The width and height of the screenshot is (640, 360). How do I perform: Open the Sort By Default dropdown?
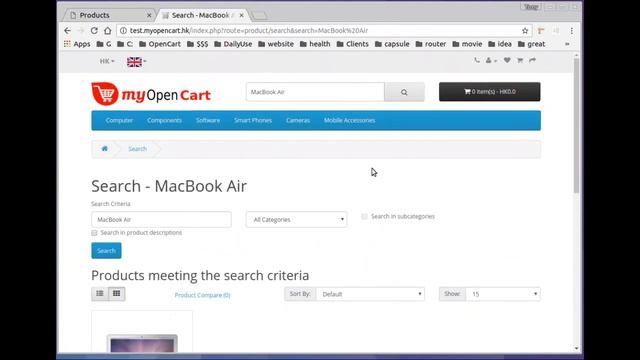(370, 294)
